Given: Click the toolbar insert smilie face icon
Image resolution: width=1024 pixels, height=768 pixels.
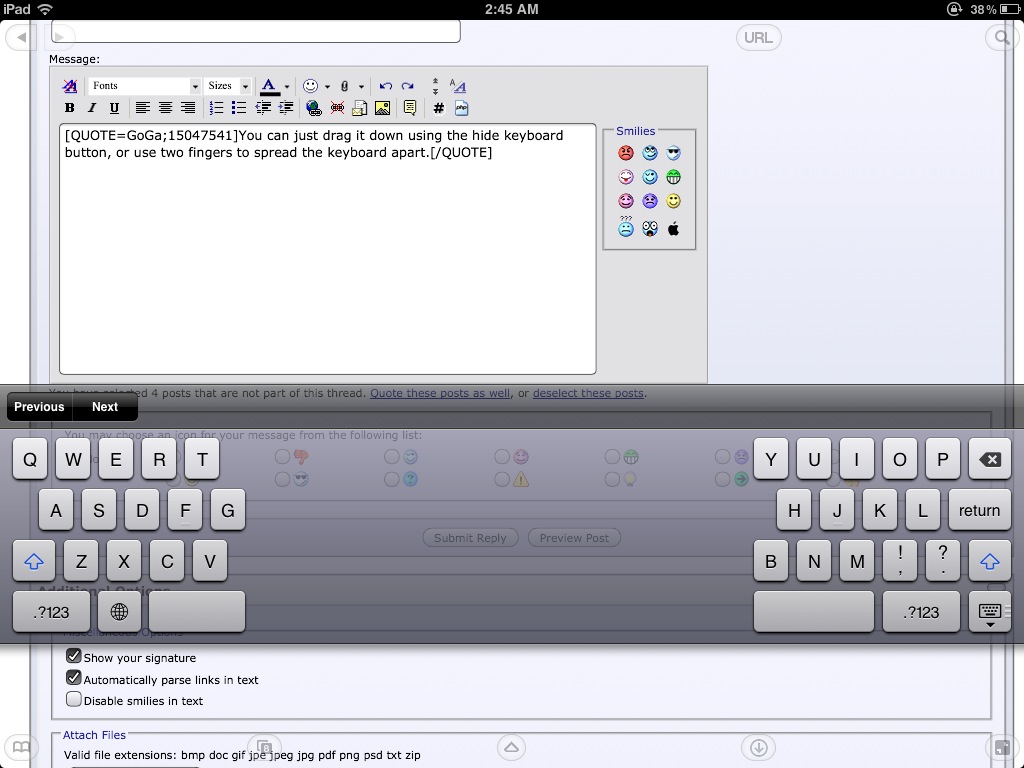Looking at the screenshot, I should click(310, 86).
